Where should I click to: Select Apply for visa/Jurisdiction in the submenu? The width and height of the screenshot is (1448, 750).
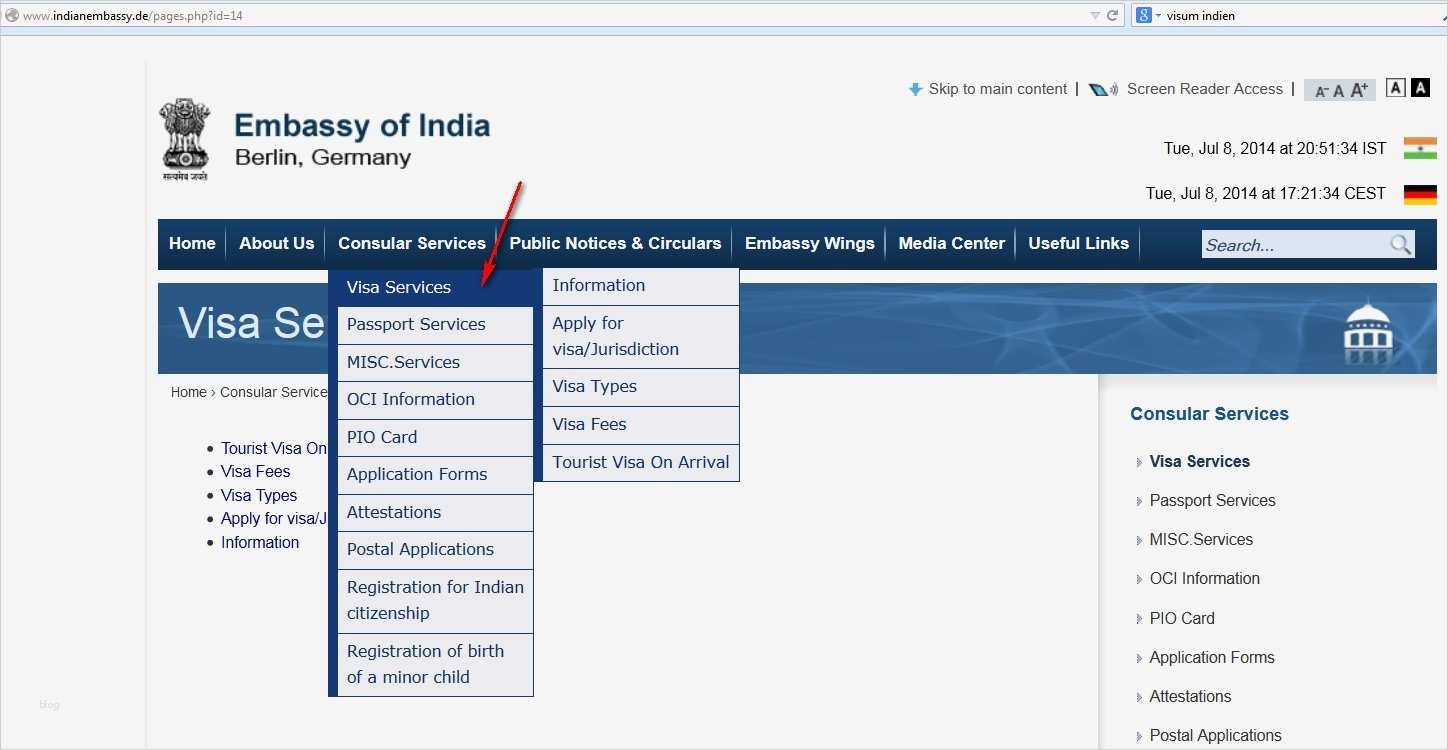pyautogui.click(x=641, y=337)
